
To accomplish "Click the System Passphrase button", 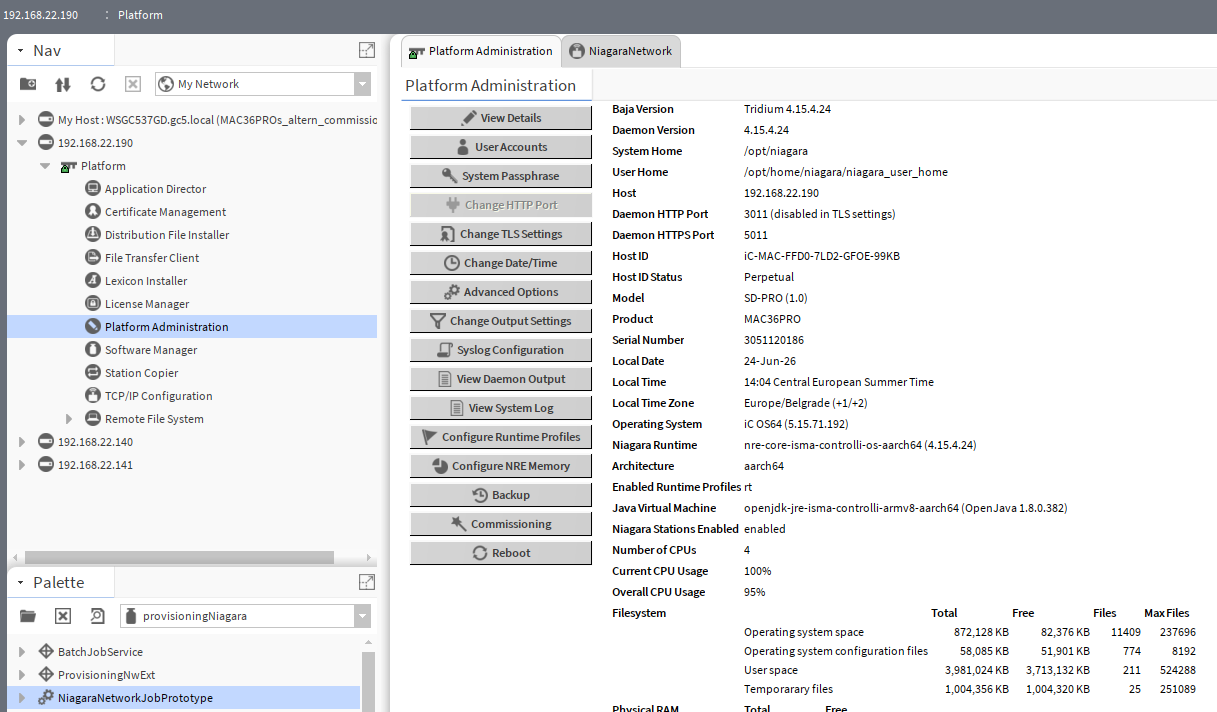I will click(501, 176).
